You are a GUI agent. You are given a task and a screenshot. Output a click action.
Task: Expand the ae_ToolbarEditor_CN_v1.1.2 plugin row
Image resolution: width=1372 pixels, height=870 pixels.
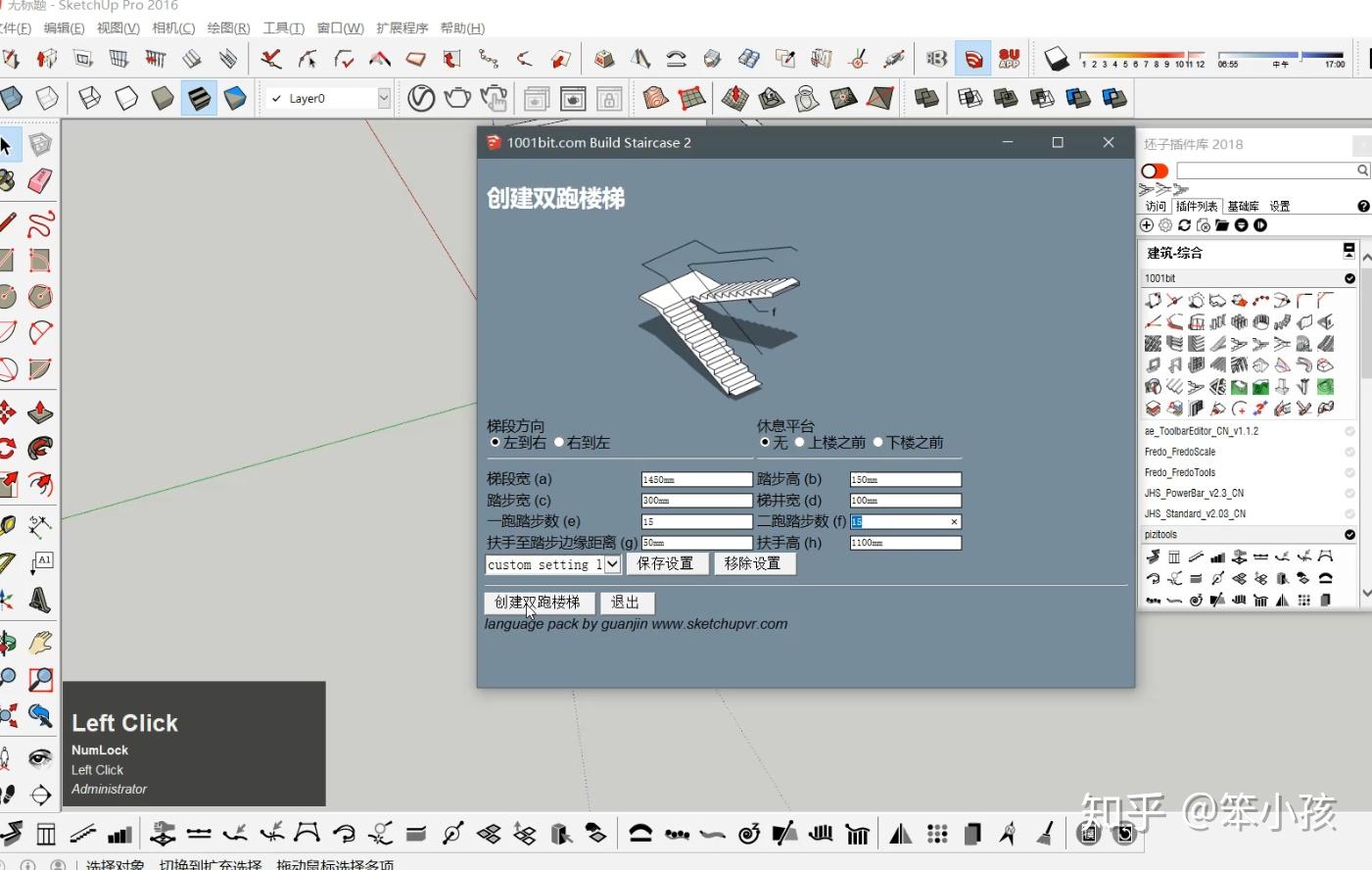(x=1248, y=431)
